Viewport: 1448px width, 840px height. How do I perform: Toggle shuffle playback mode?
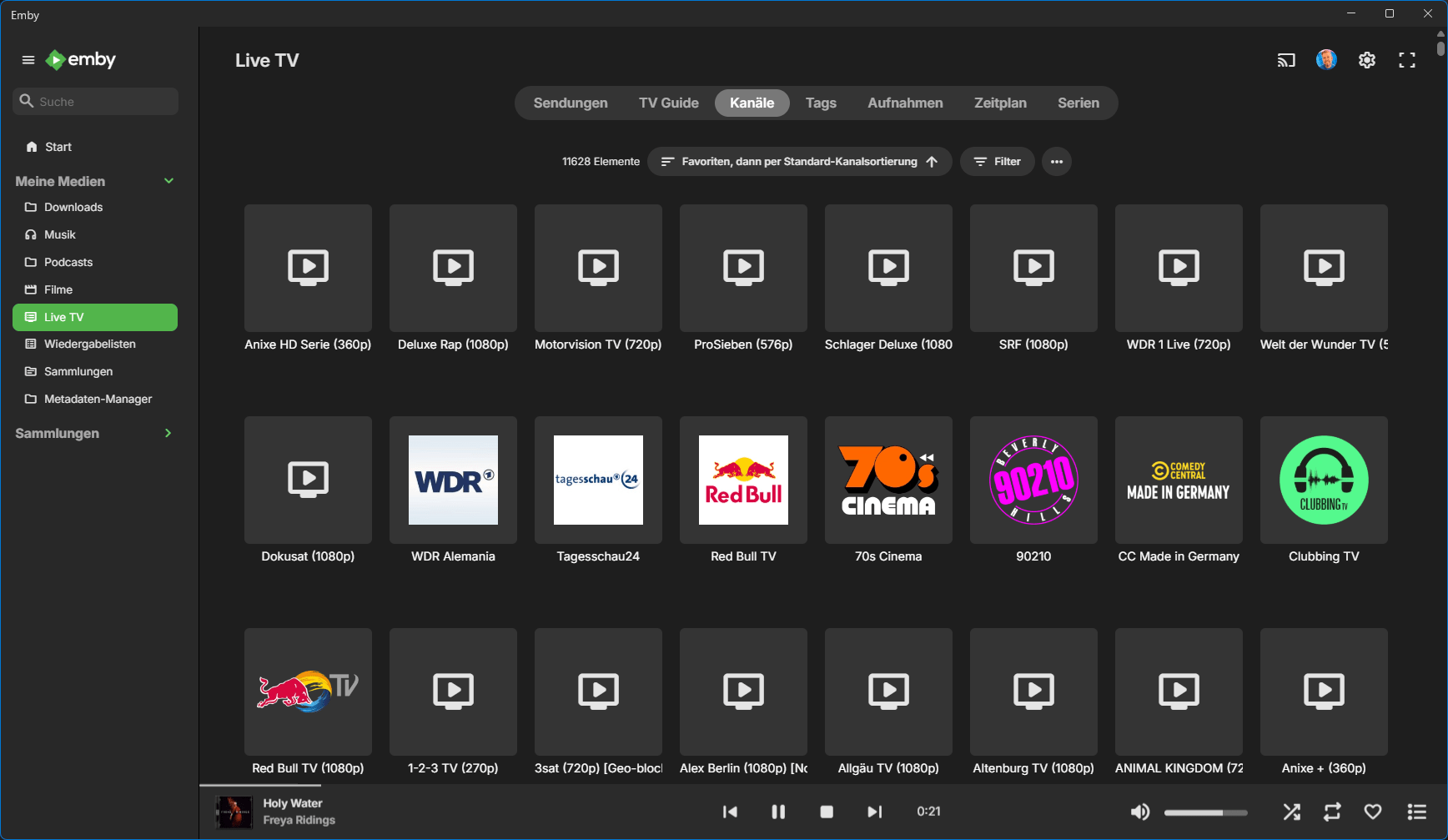1291,812
